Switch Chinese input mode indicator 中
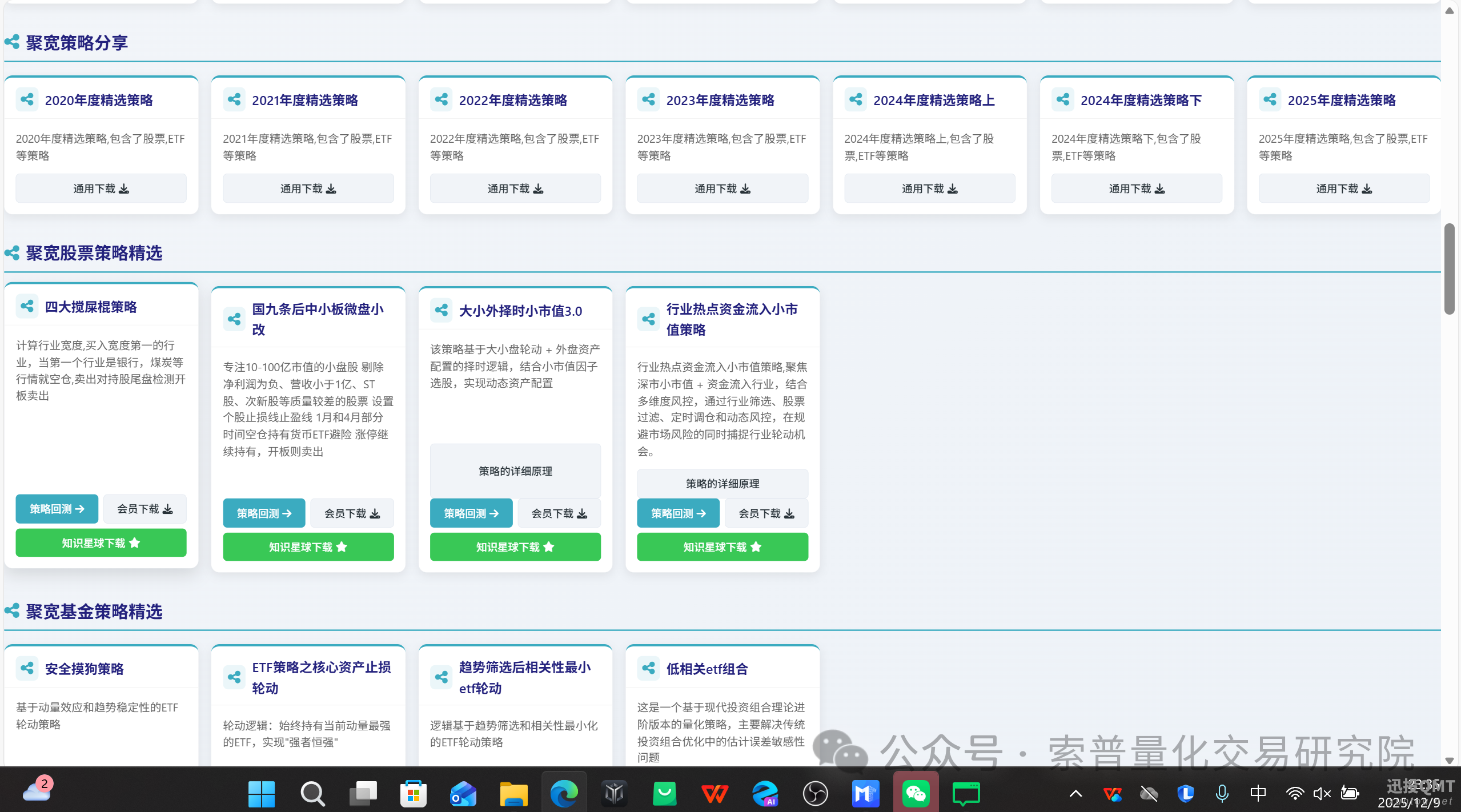This screenshot has width=1461, height=812. point(1258,793)
